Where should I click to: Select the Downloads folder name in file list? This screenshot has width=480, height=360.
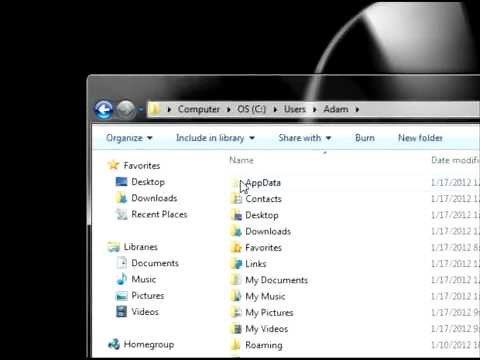268,231
